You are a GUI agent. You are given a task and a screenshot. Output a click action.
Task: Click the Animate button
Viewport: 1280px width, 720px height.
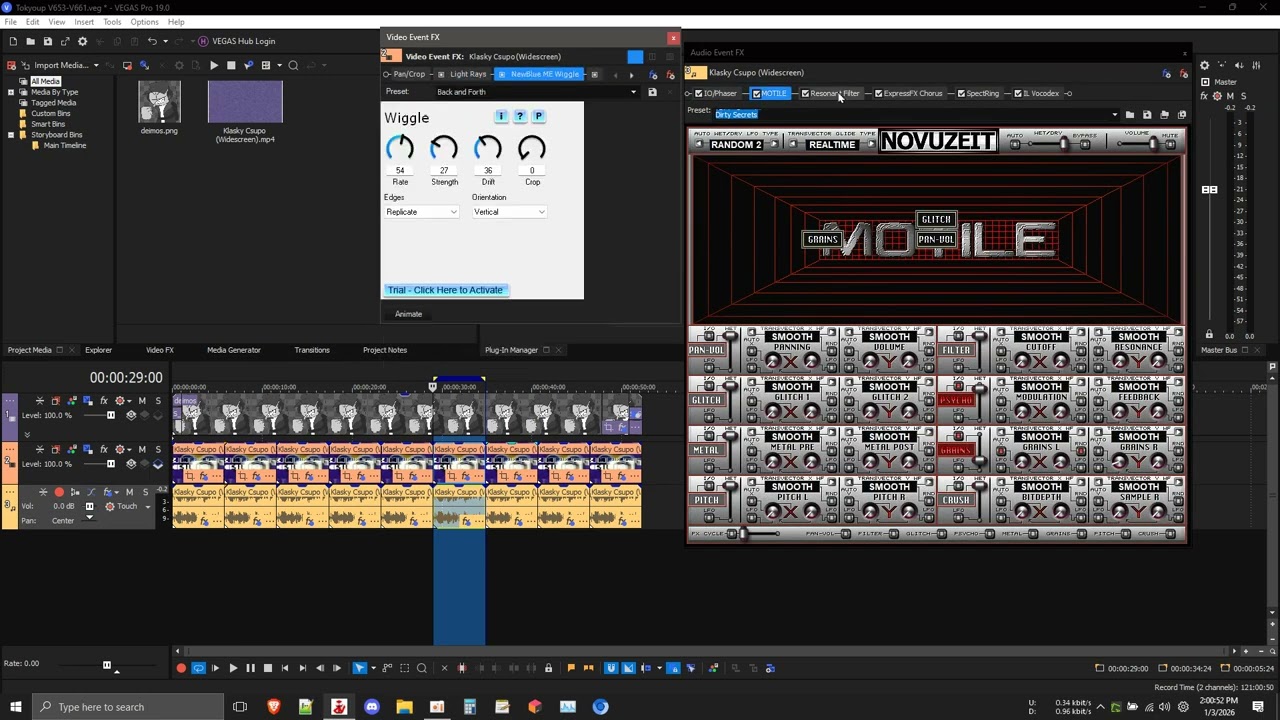click(408, 314)
